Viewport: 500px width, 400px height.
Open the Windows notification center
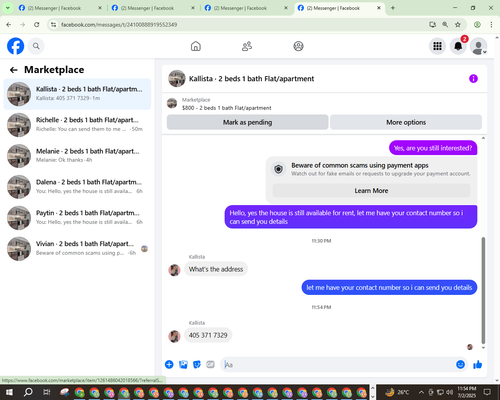[x=487, y=392]
